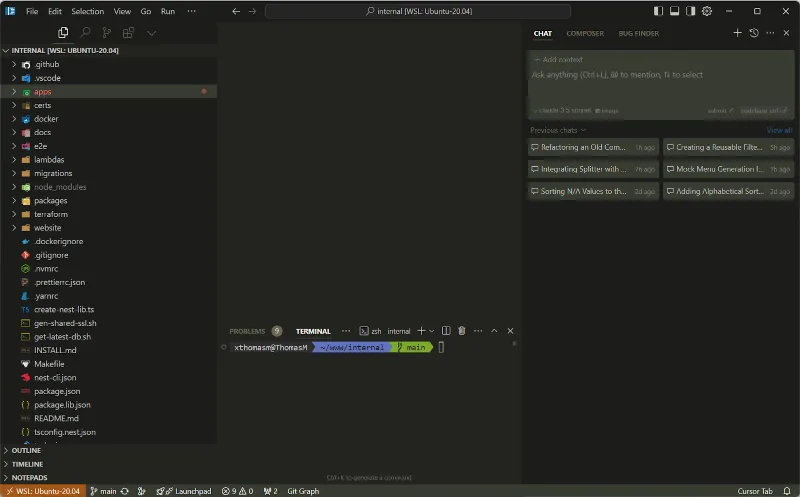This screenshot has width=800, height=497.
Task: Click the View all chats link
Action: point(779,131)
